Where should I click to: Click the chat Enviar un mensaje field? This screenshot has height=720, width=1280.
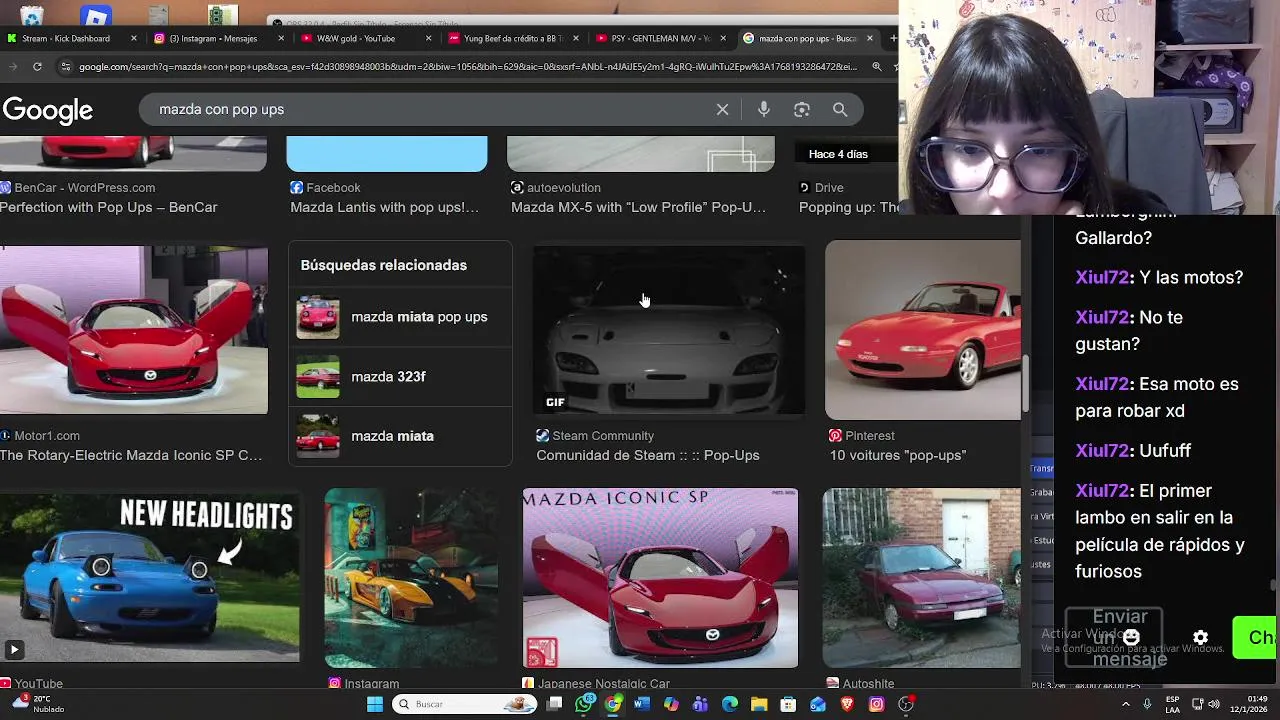(1115, 637)
